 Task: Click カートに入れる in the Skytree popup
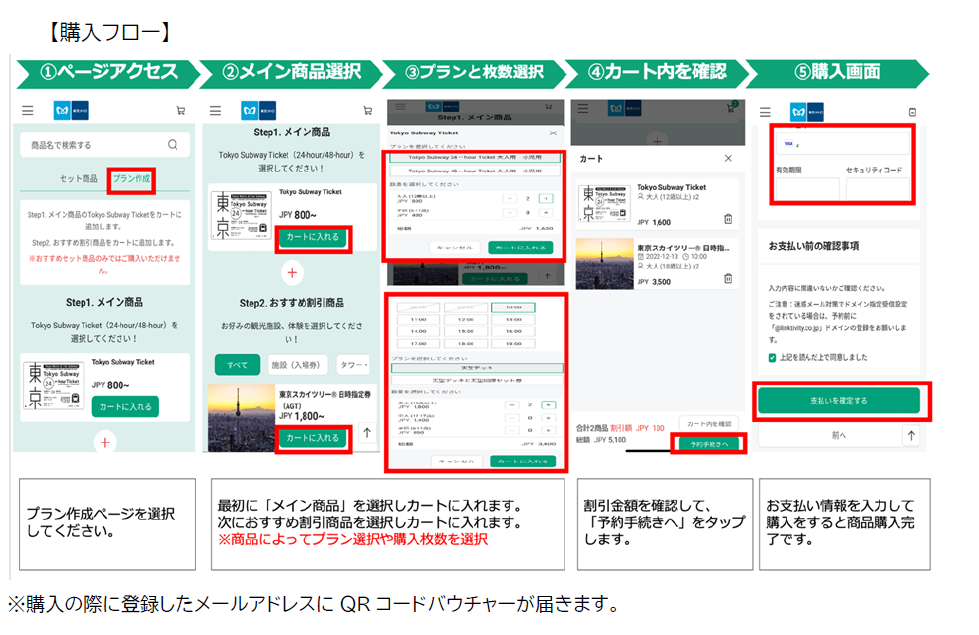point(523,461)
